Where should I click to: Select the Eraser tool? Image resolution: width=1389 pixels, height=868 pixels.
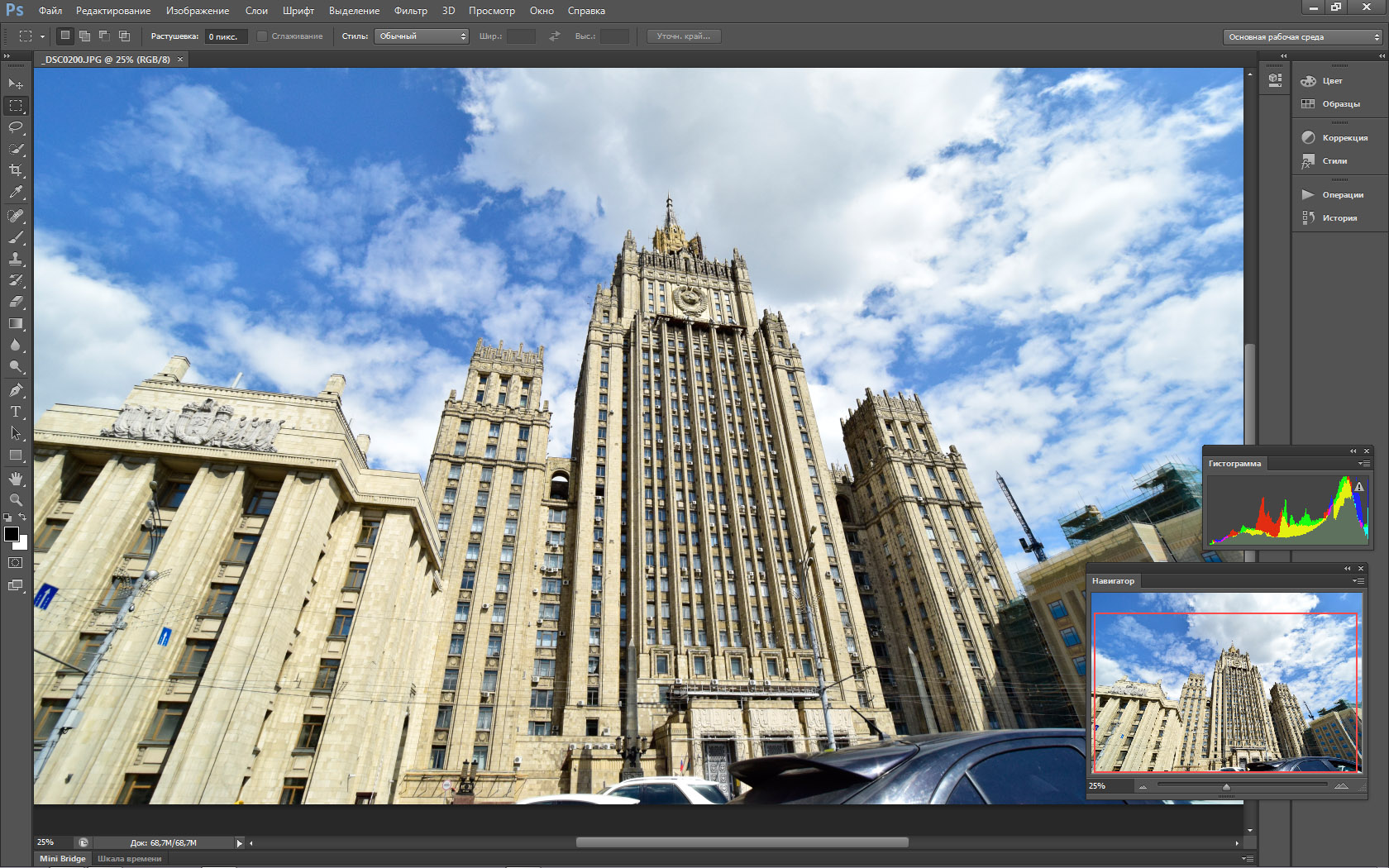tap(16, 302)
